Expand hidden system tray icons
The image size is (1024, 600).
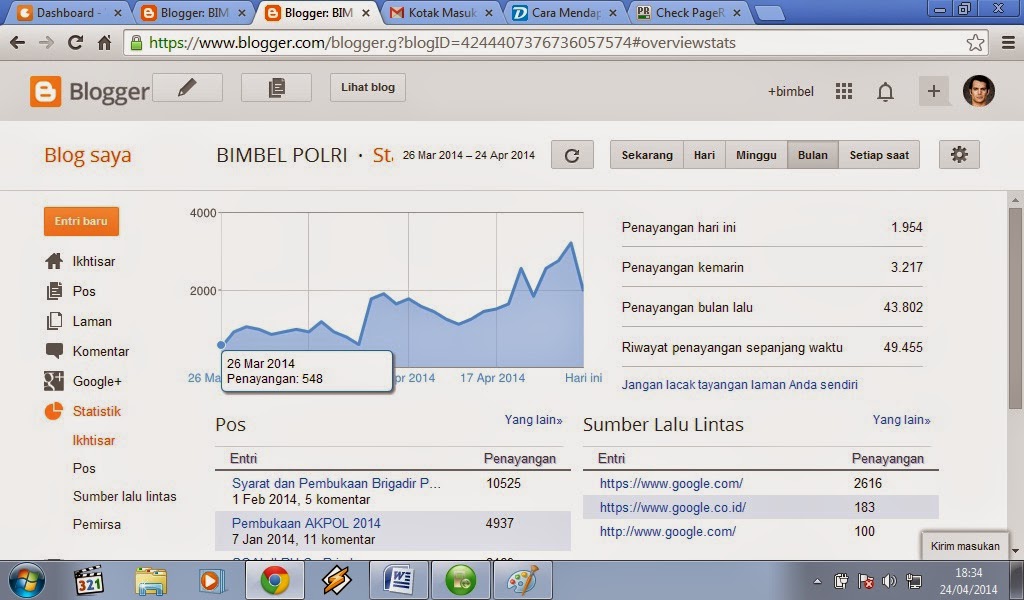coord(816,580)
